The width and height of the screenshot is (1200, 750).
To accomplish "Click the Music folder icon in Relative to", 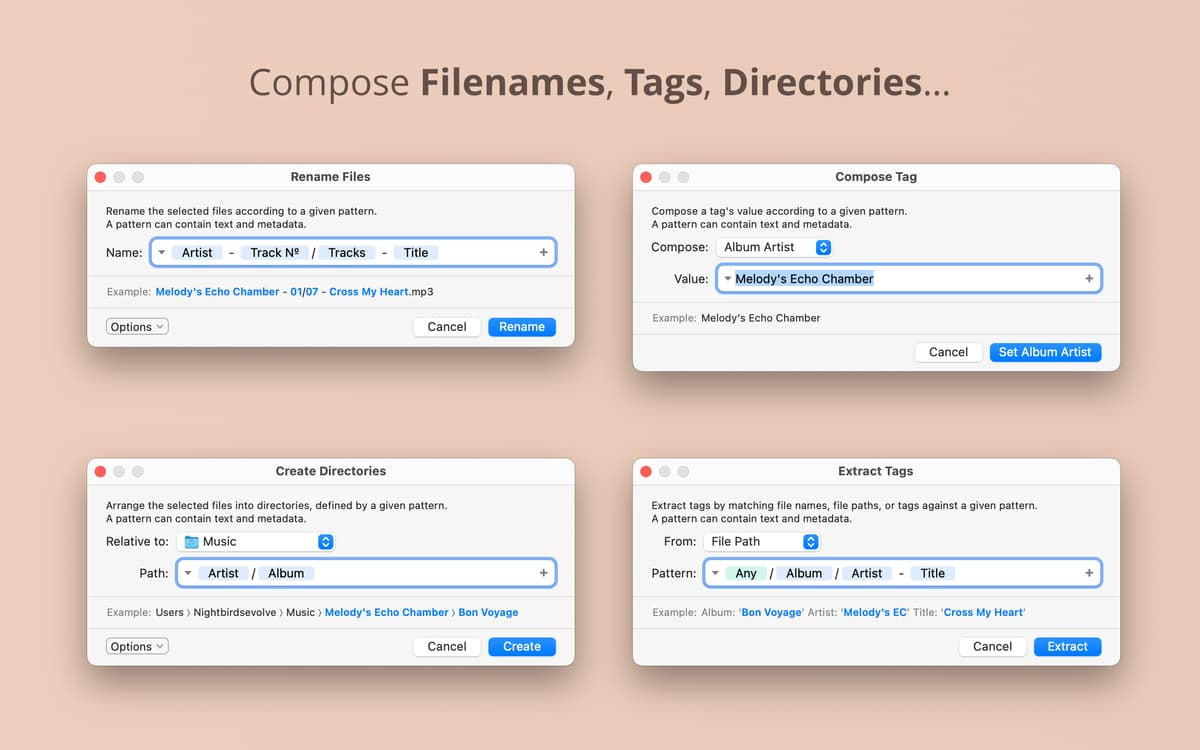I will point(192,542).
